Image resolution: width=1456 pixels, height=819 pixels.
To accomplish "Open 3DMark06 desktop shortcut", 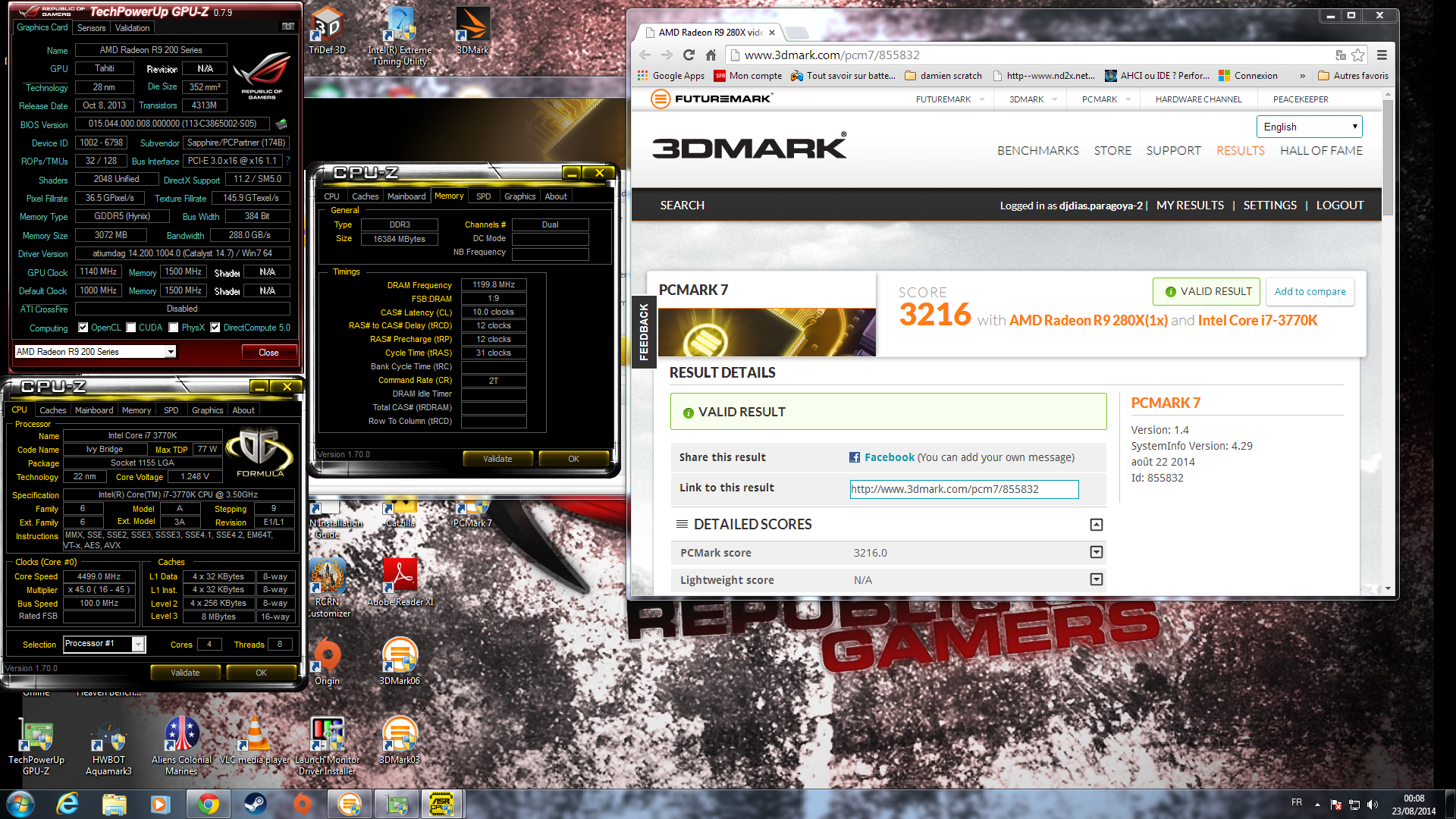I will [400, 661].
